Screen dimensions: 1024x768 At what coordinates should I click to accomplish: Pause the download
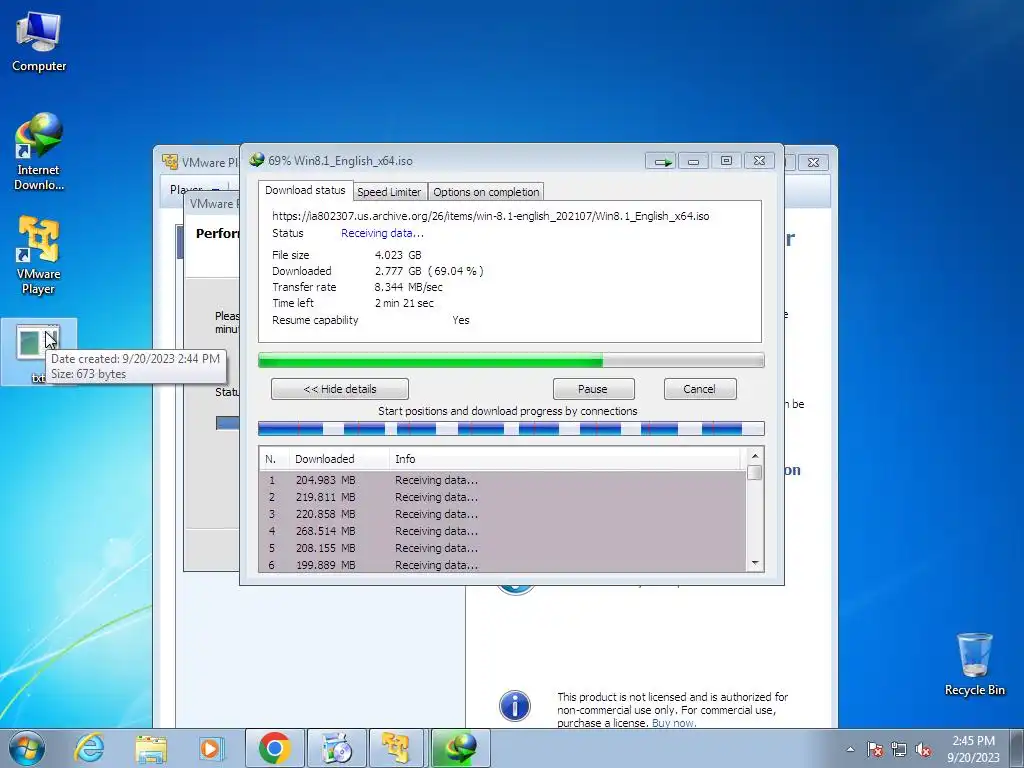point(593,389)
